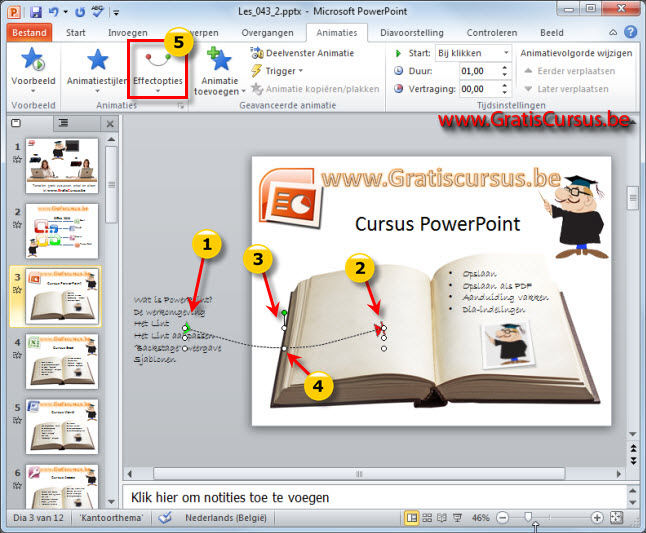Select slide 1 thumbnail

[x=62, y=166]
